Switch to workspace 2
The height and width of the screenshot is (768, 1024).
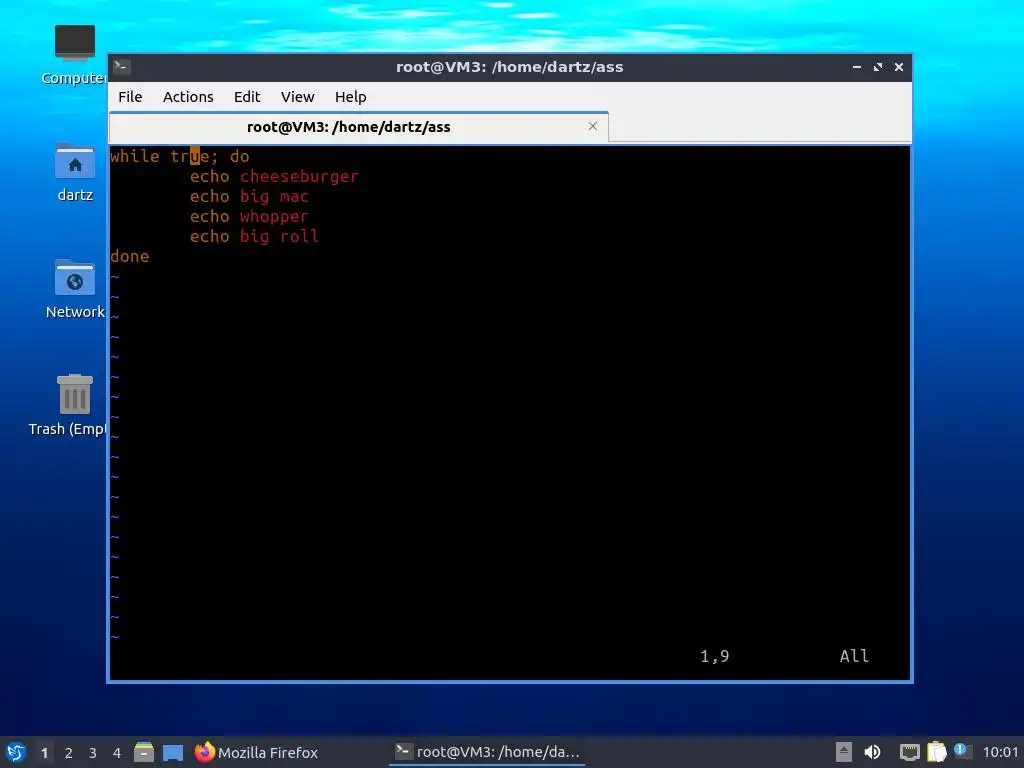pyautogui.click(x=69, y=753)
